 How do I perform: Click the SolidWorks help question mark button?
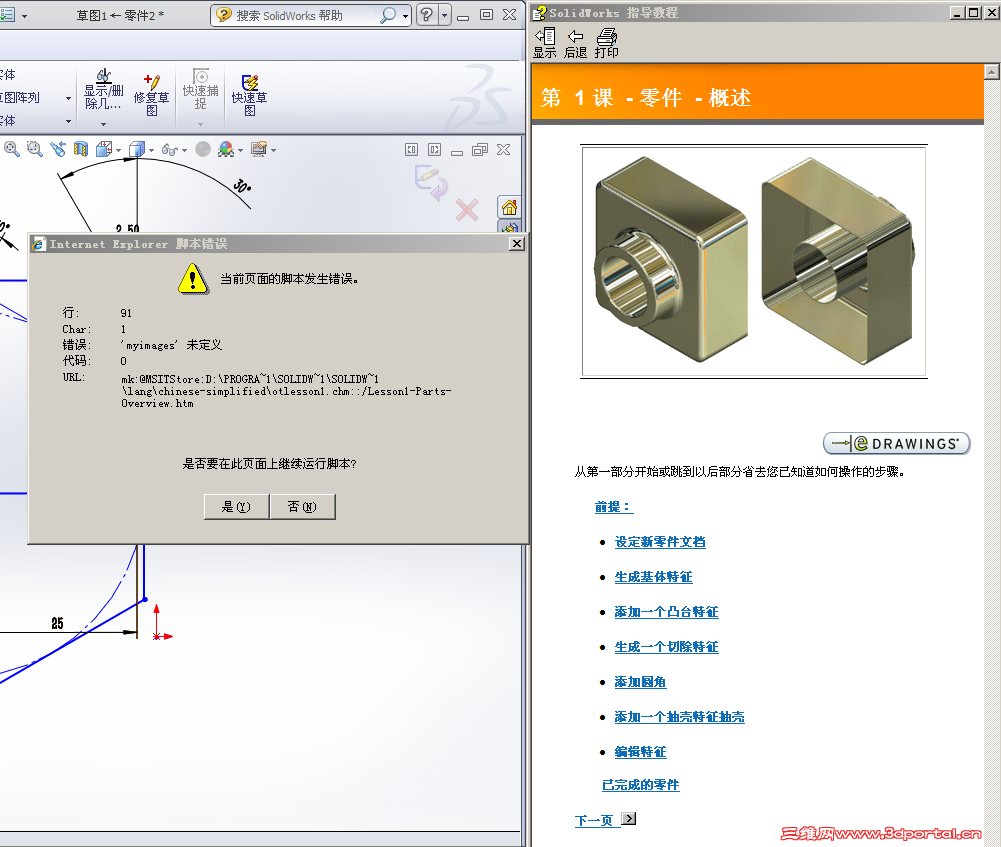(x=426, y=15)
